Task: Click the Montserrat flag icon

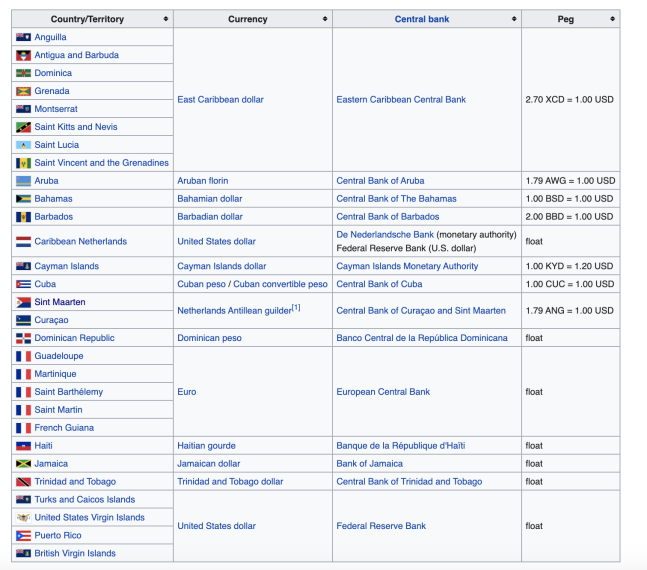Action: click(24, 109)
